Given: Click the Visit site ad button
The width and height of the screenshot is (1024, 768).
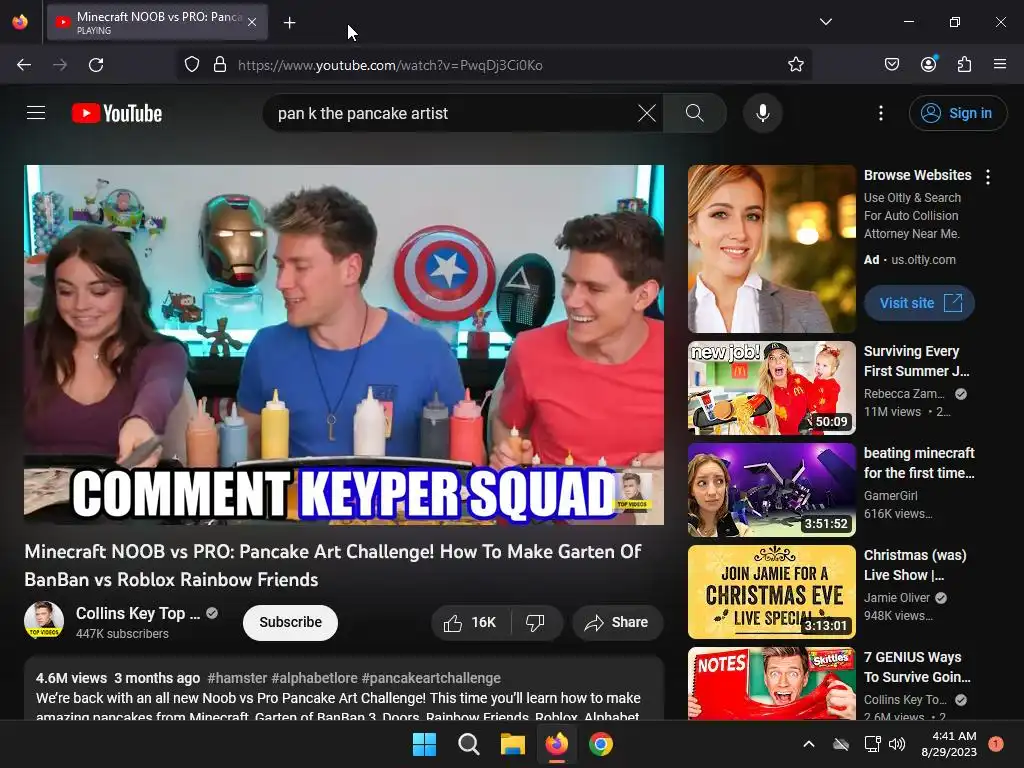Looking at the screenshot, I should (x=920, y=303).
